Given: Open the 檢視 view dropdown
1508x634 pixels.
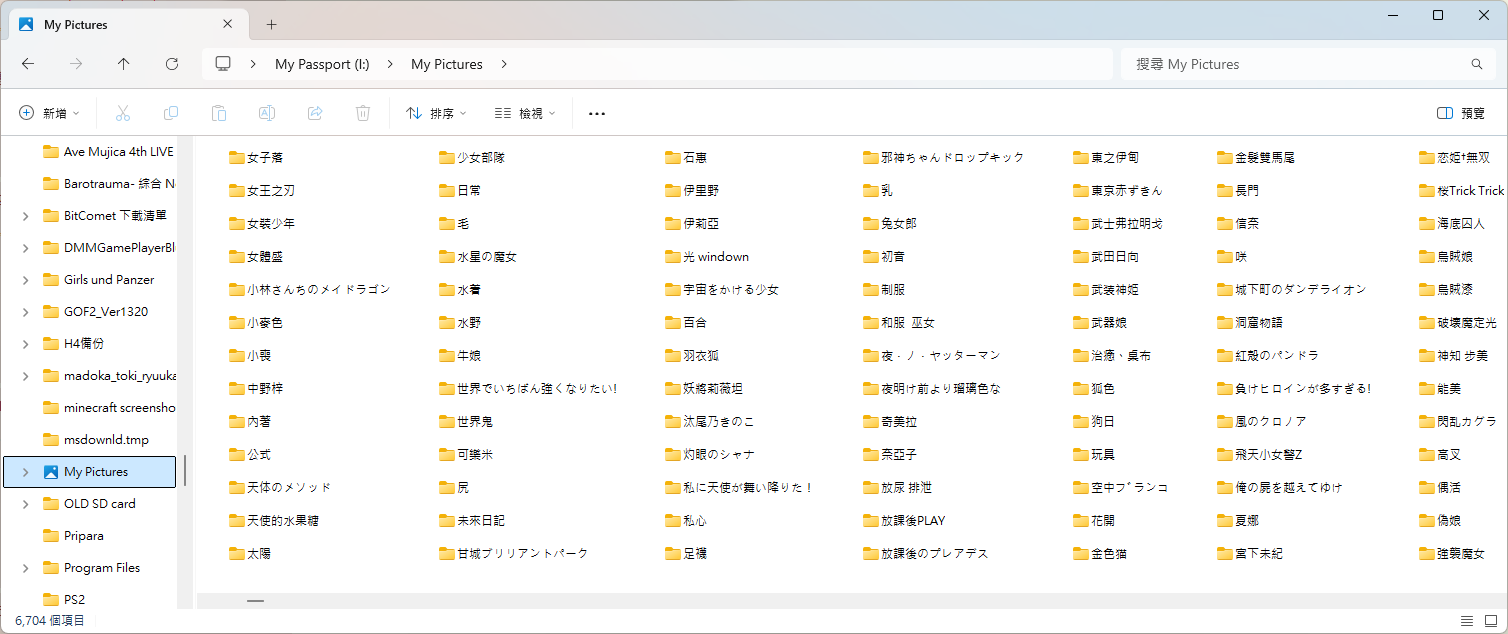Looking at the screenshot, I should [525, 114].
